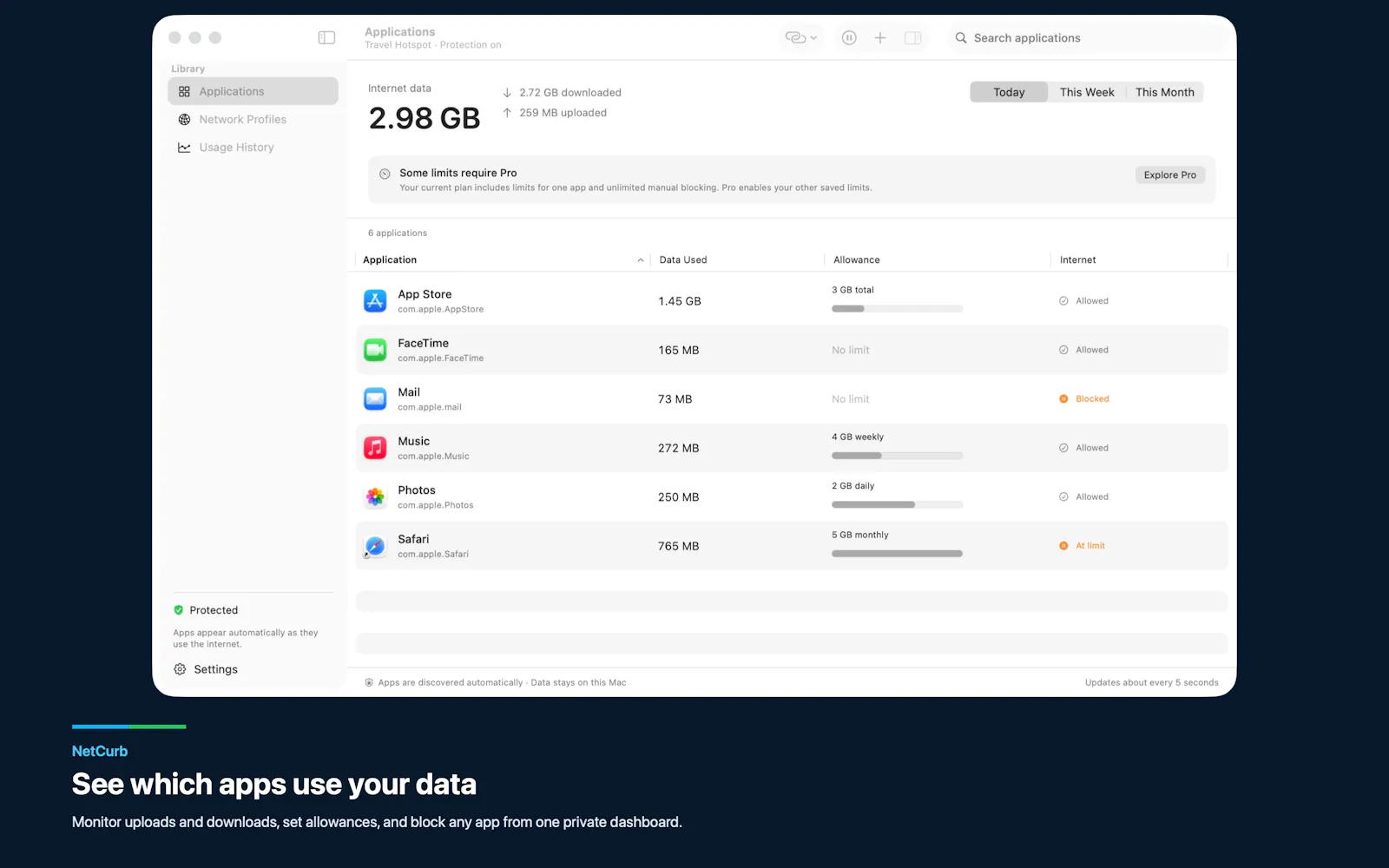
Task: Click the Safari app icon
Action: click(x=375, y=546)
